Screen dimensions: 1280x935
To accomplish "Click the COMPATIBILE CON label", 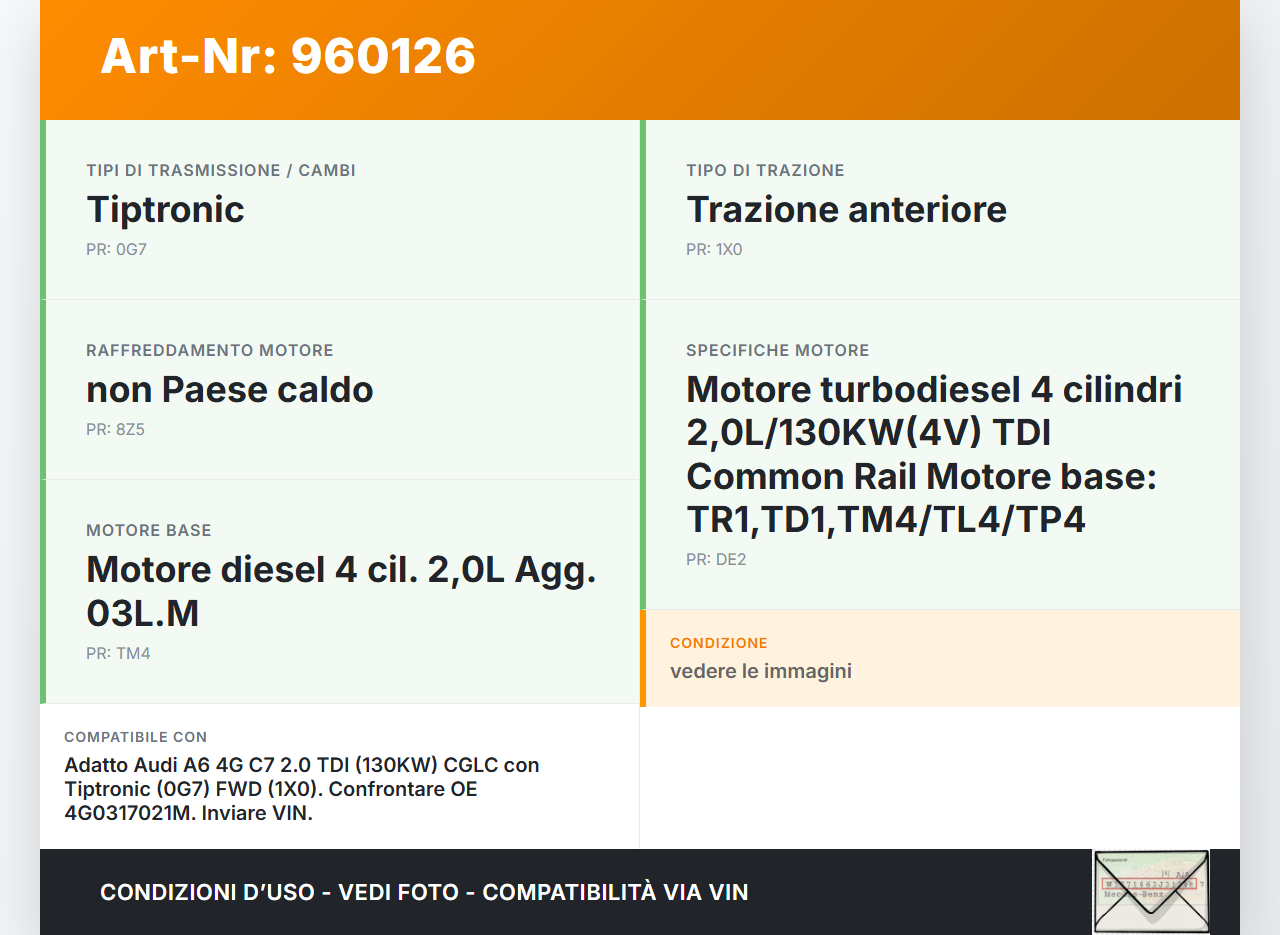I will tap(136, 737).
